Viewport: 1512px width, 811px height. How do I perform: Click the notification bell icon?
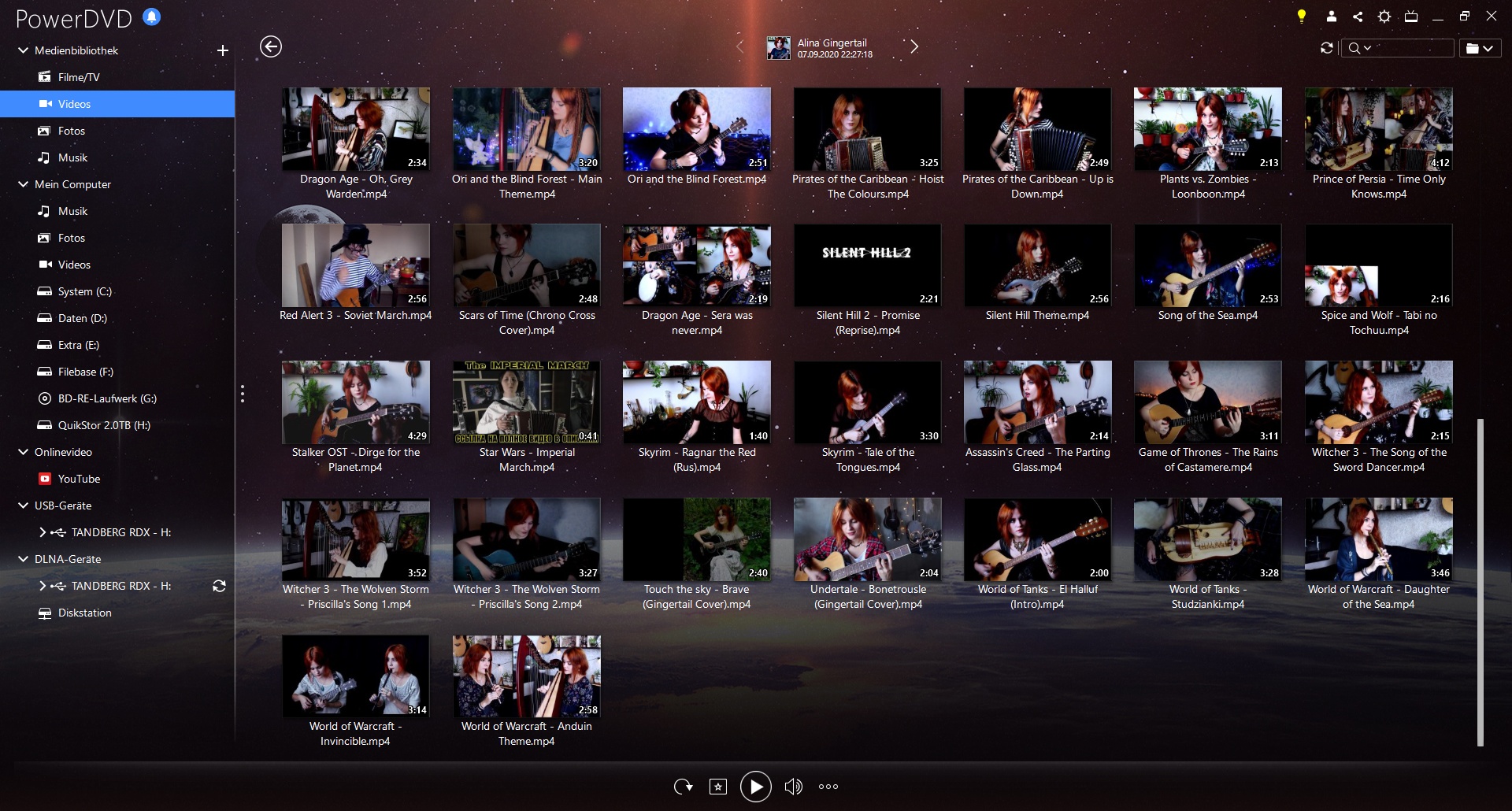(152, 17)
